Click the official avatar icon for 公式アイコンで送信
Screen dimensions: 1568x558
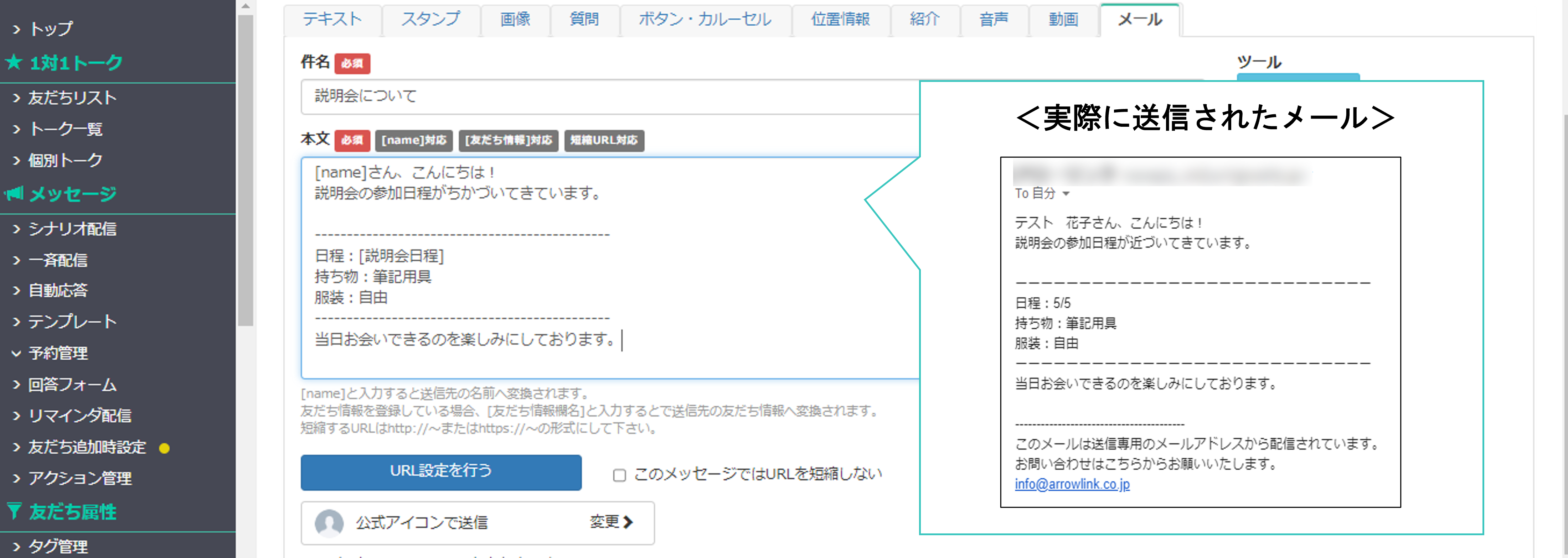coord(329,523)
